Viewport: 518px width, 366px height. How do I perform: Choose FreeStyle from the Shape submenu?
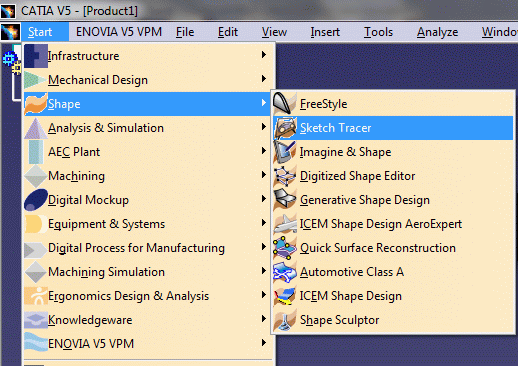[393, 104]
